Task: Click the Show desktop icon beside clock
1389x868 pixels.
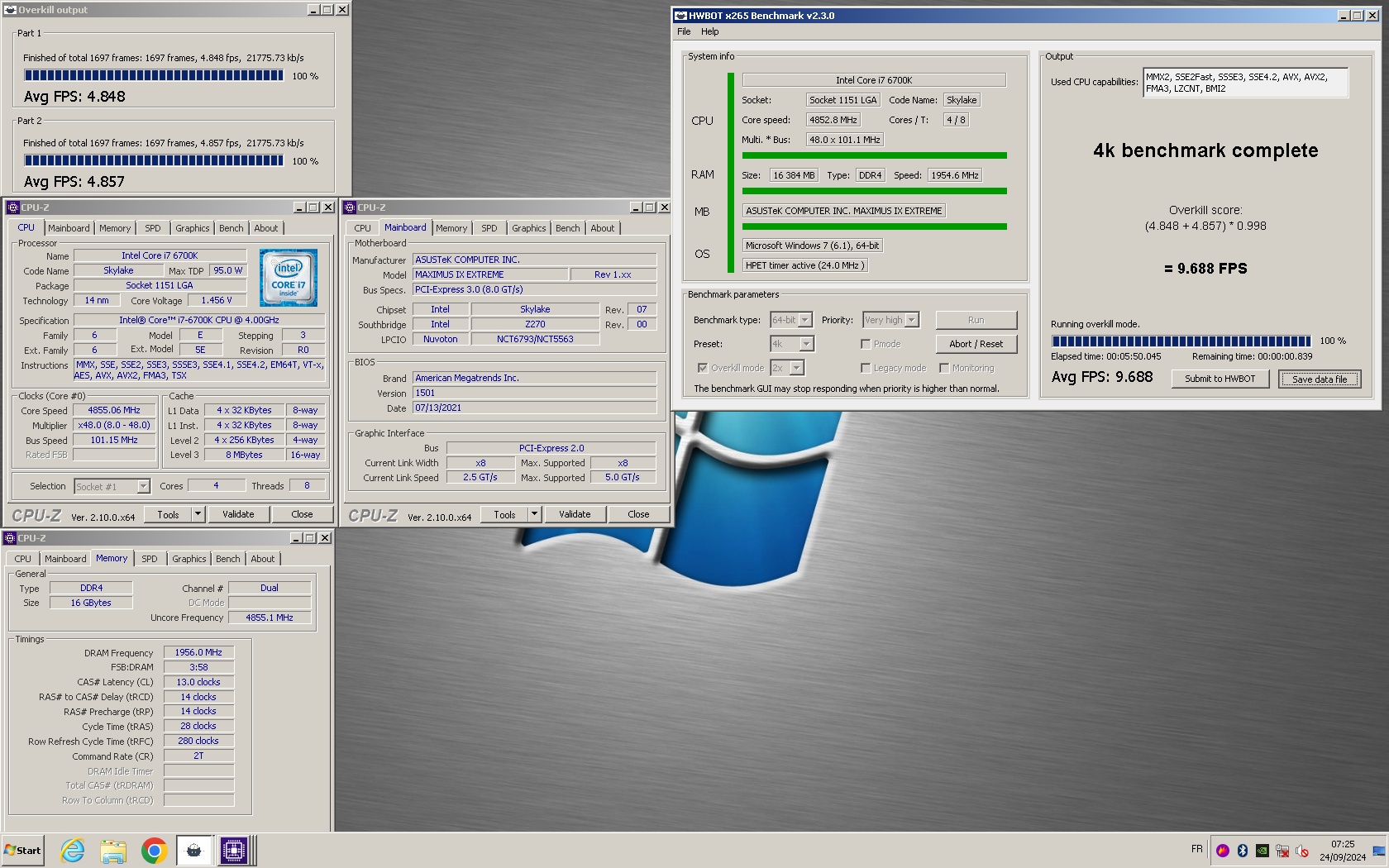Action: pos(1378,850)
